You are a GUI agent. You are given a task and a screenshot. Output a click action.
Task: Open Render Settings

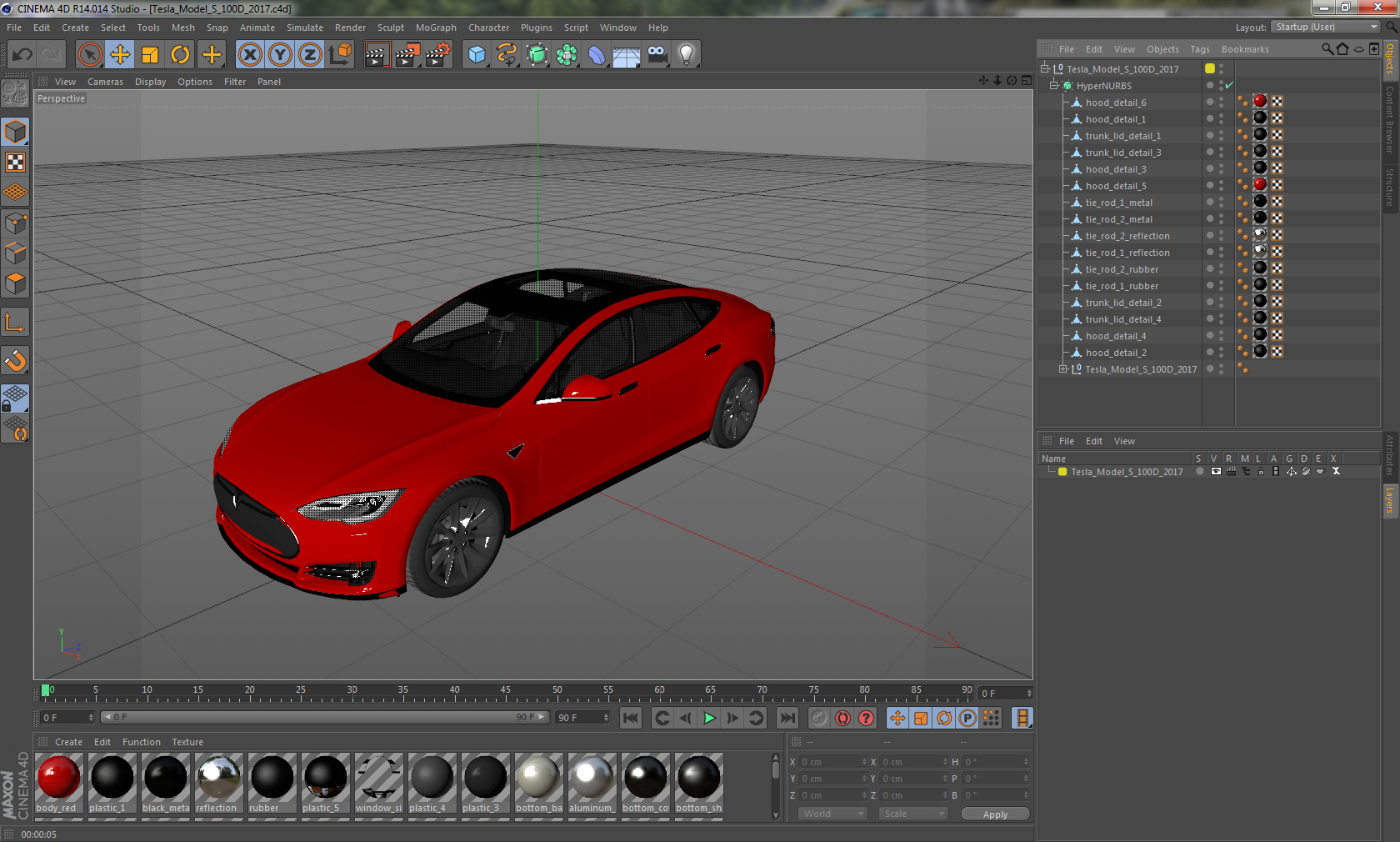437,55
